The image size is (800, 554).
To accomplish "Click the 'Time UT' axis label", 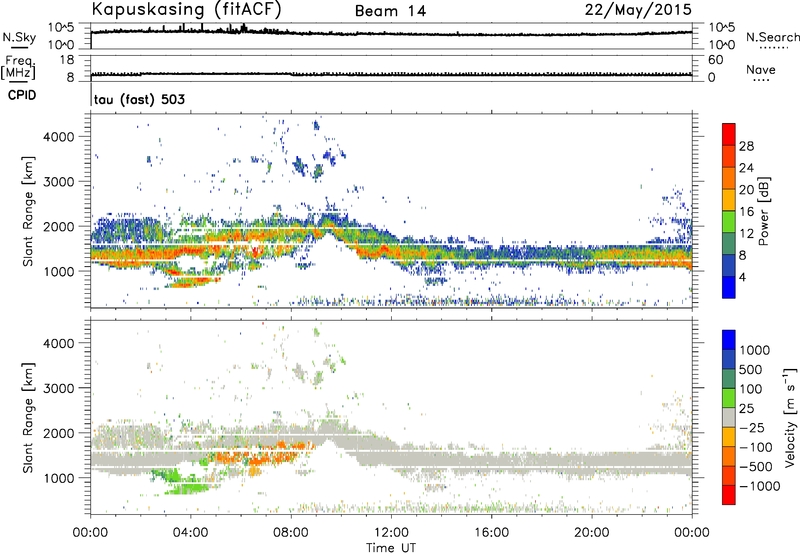I will point(391,548).
